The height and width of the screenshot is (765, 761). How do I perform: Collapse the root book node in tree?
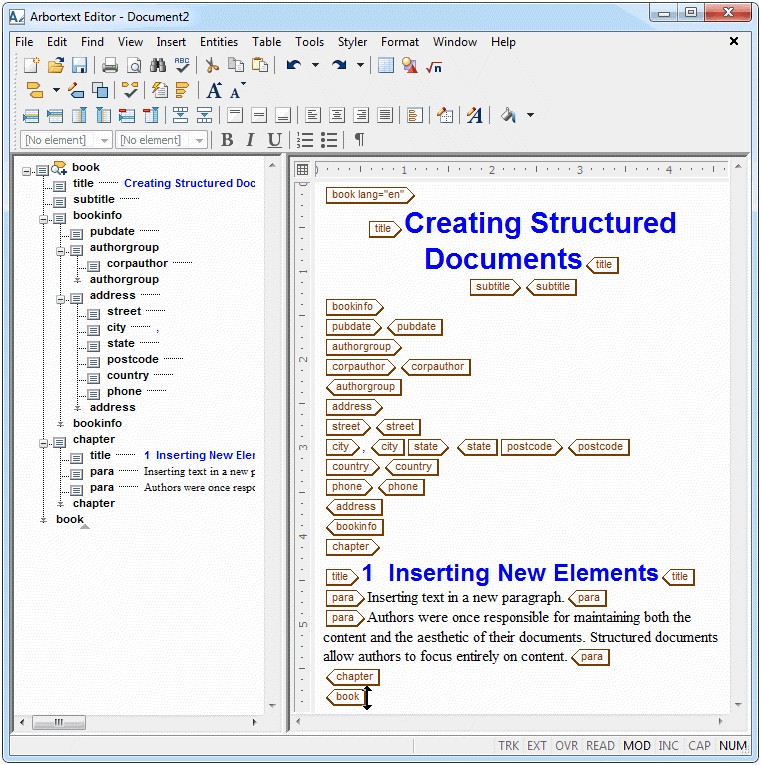[x=26, y=171]
